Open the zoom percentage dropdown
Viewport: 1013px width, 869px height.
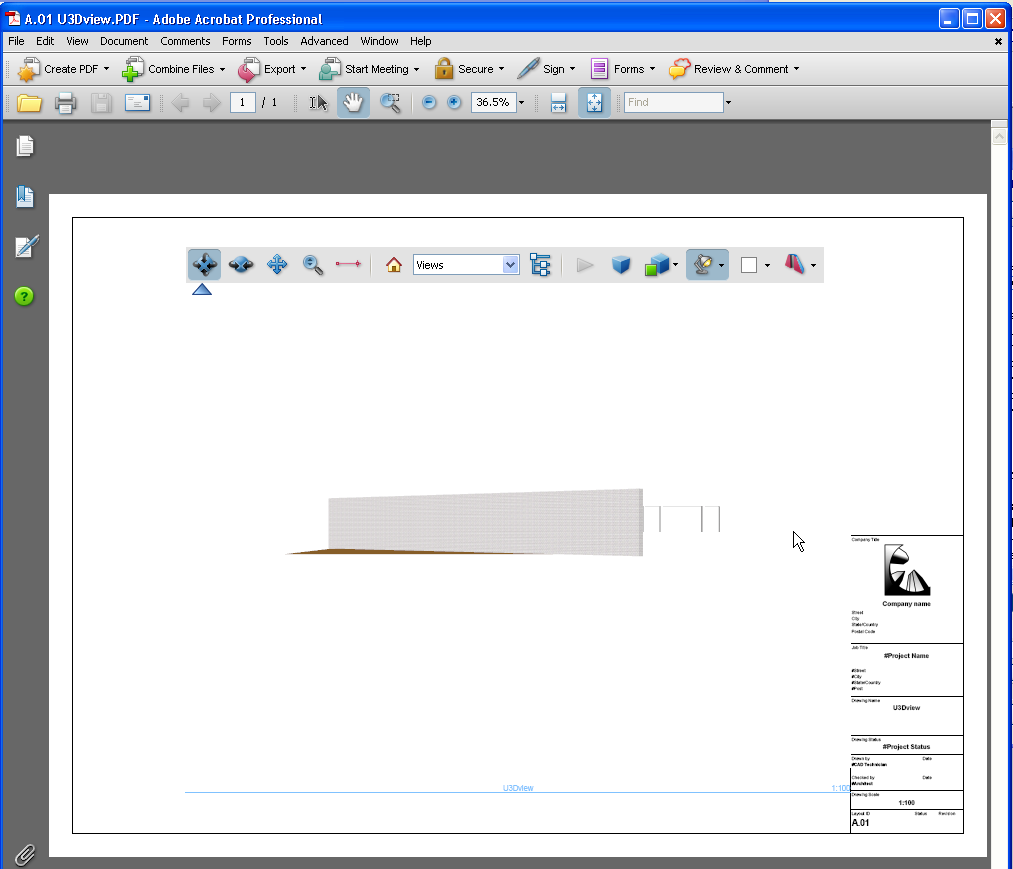coord(520,102)
